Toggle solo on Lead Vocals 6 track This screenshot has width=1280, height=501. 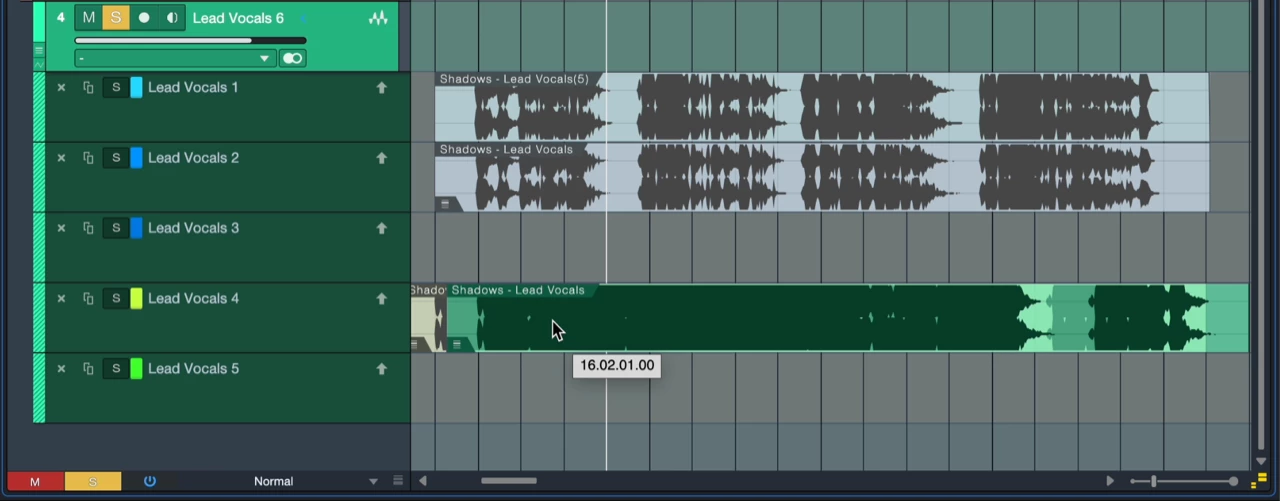pos(116,18)
